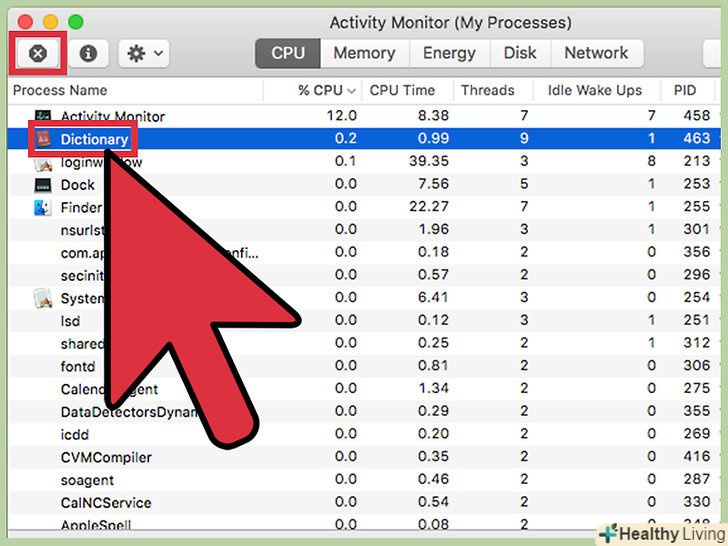
Task: Switch to the Energy tab
Action: pyautogui.click(x=449, y=53)
